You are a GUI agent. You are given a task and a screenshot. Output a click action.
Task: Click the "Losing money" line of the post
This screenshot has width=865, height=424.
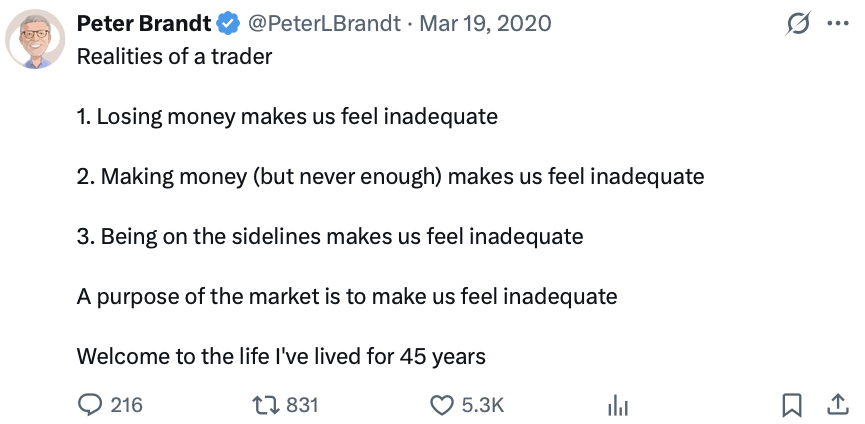[x=287, y=116]
